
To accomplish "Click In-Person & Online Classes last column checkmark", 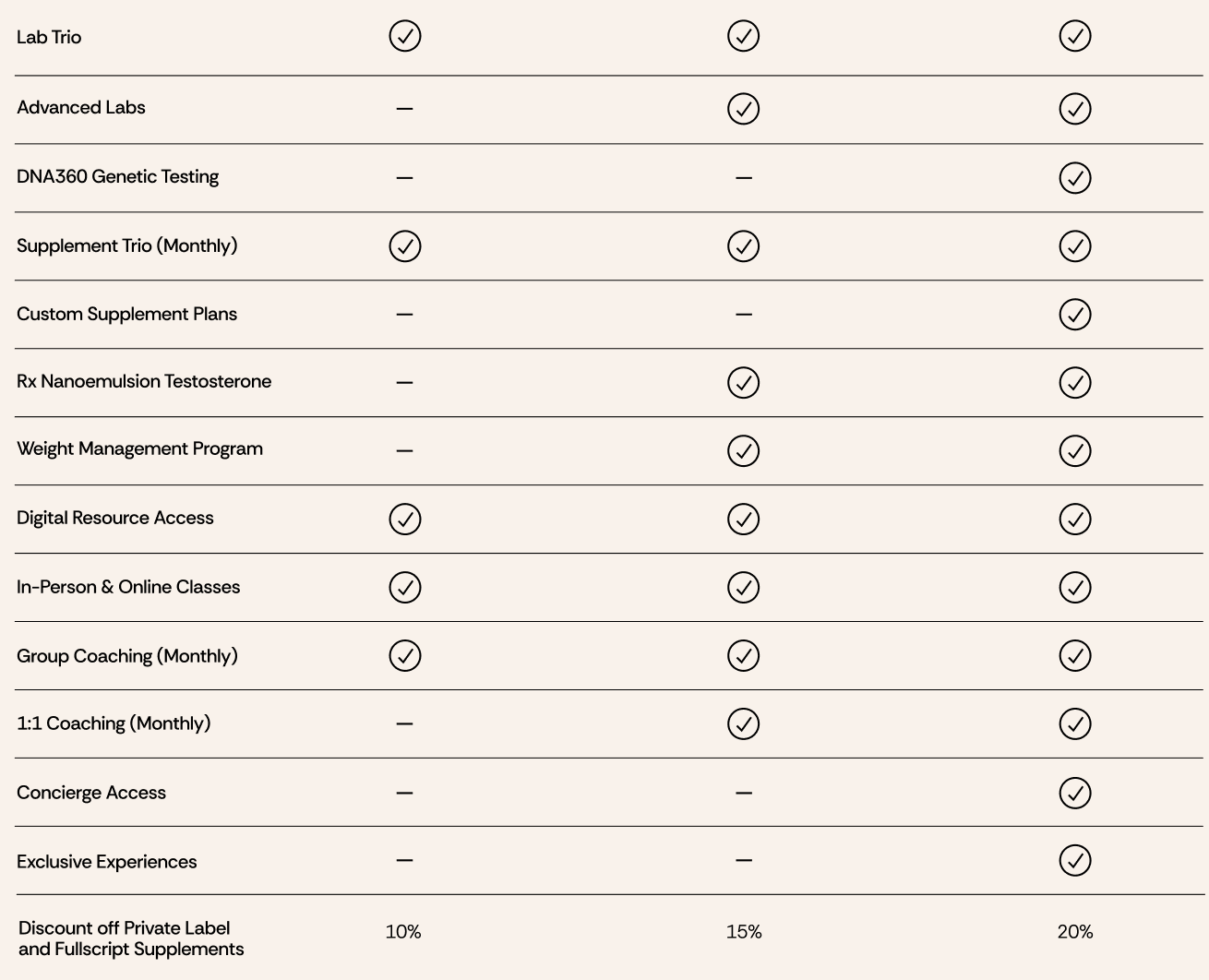I will click(x=1074, y=587).
